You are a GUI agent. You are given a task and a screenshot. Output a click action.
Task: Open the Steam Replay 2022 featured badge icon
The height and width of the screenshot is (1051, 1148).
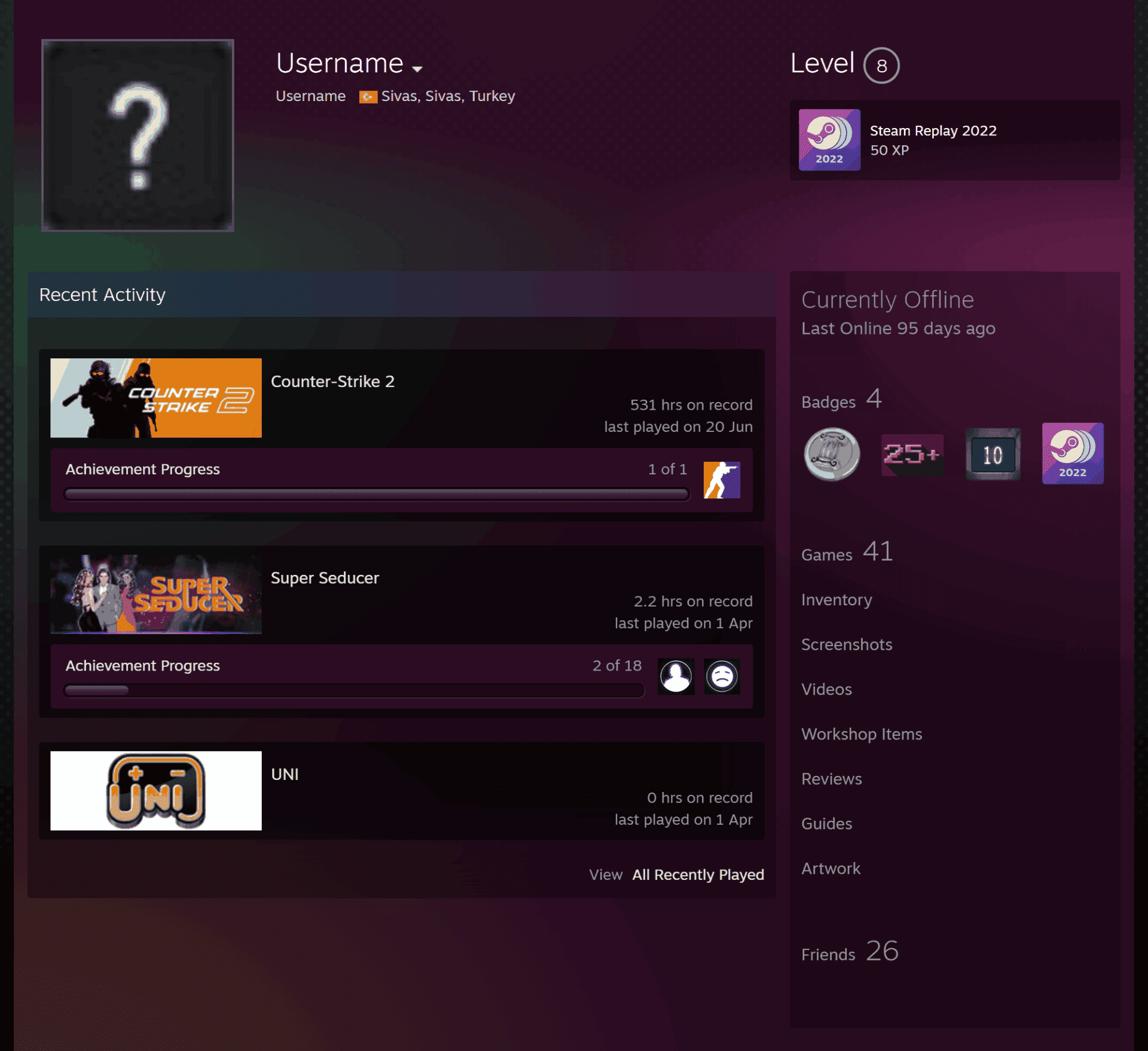pyautogui.click(x=829, y=140)
